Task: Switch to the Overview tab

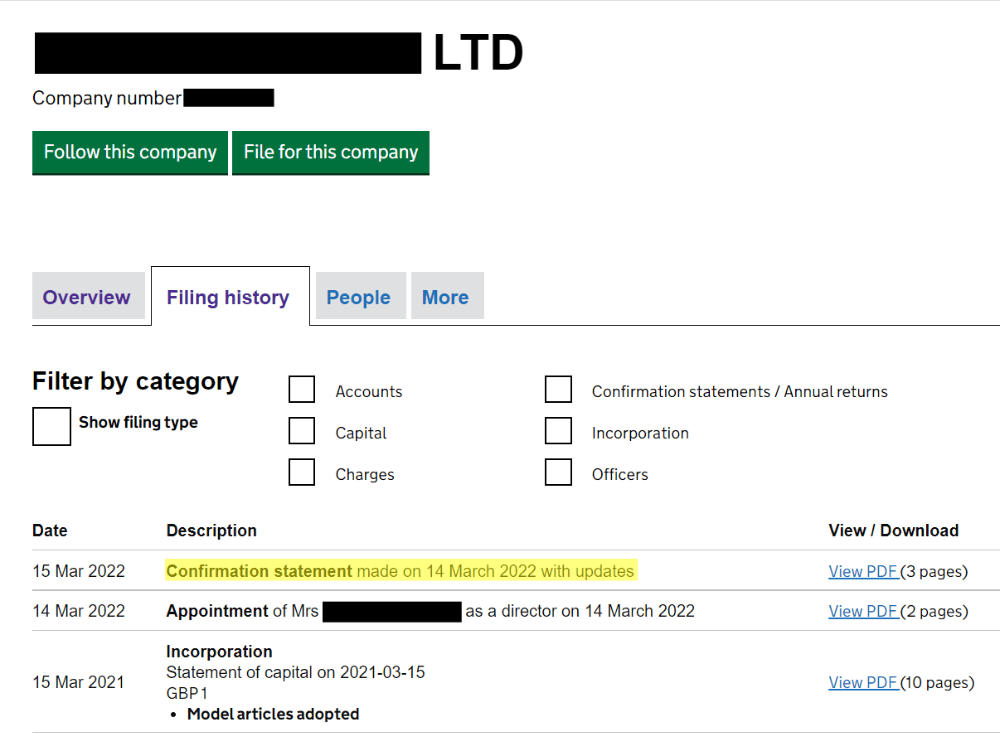Action: tap(87, 297)
